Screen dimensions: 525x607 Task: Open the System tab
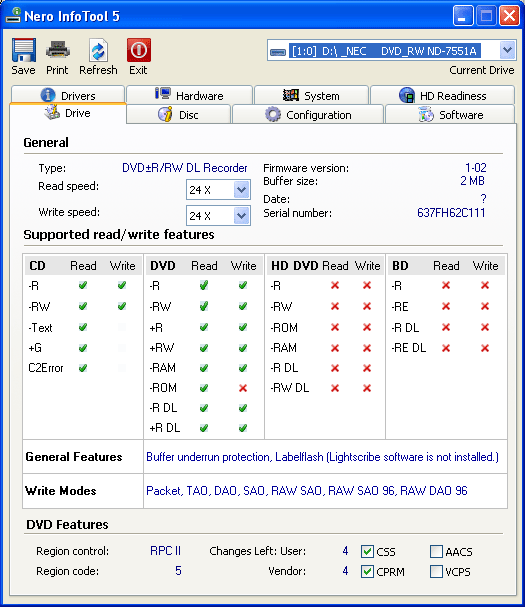pos(311,95)
